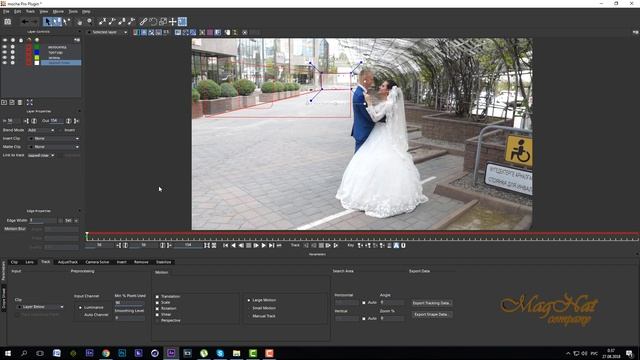Screen dimensions: 640x360
Task: Toggle the Überkey 'U' icon
Action: [403, 245]
